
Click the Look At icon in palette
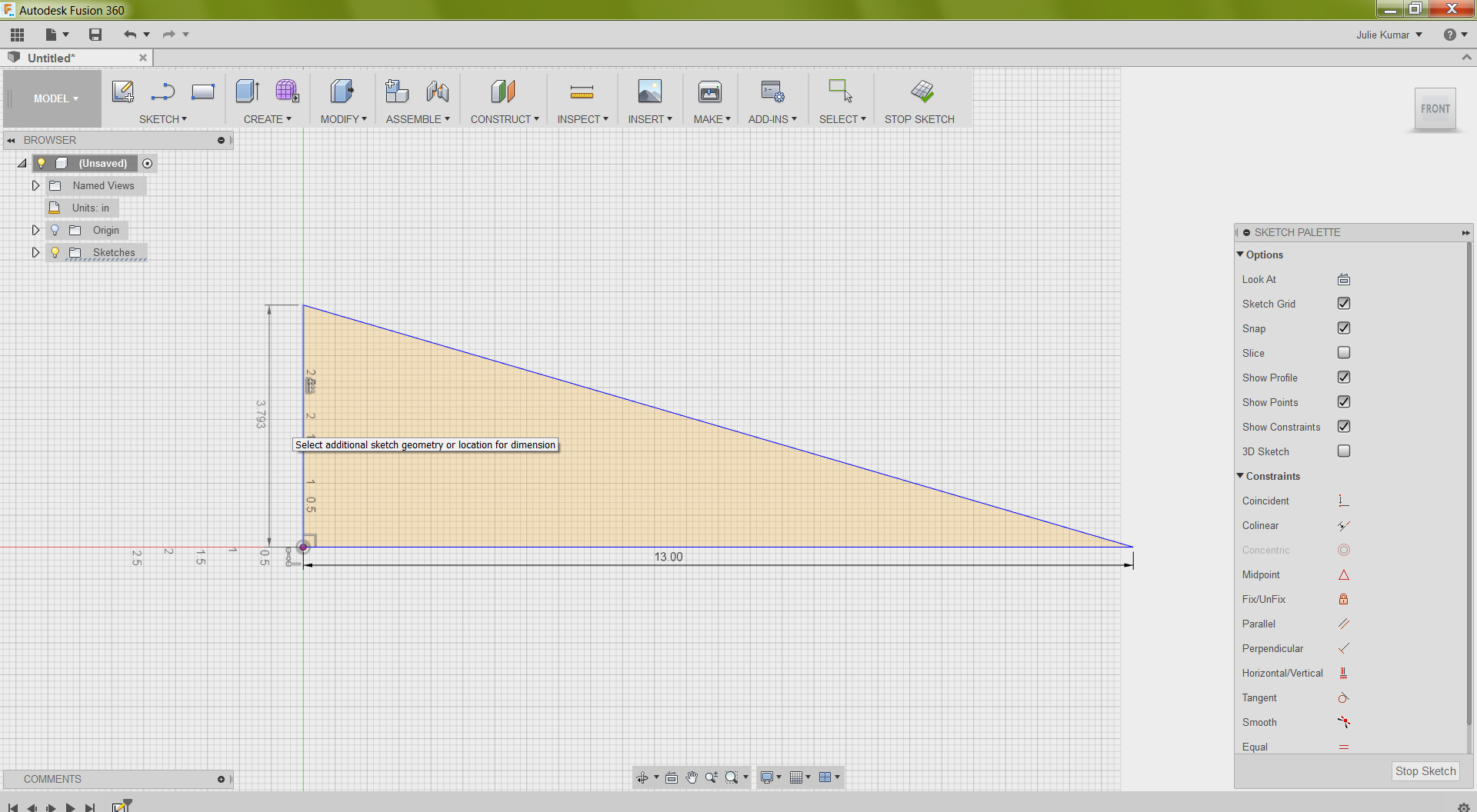pyautogui.click(x=1344, y=279)
